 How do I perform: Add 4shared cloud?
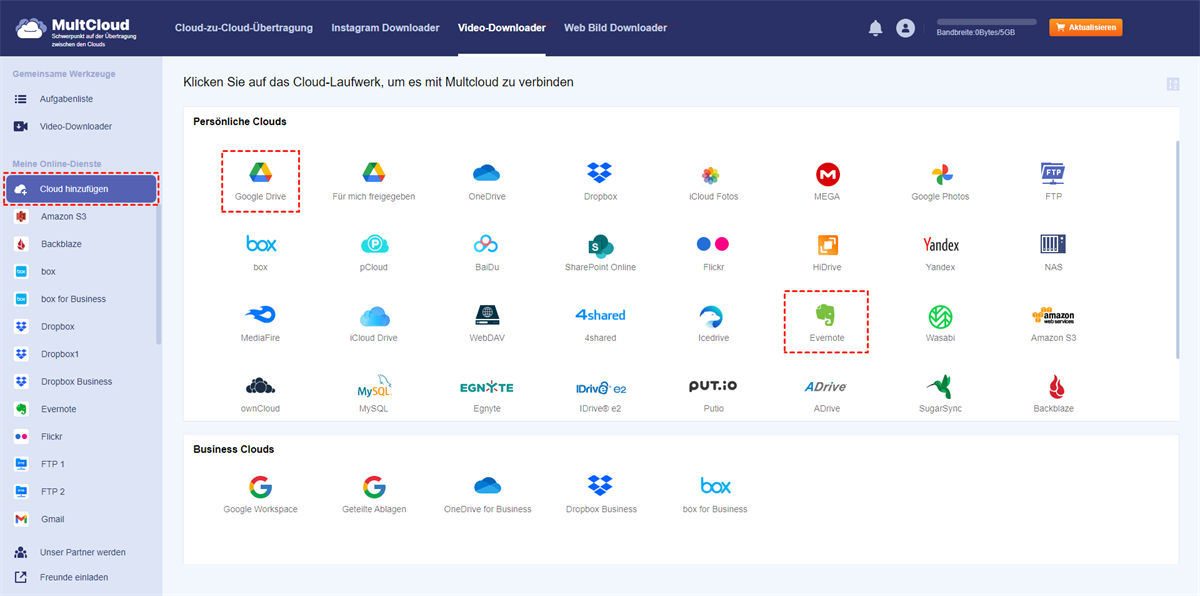[x=600, y=315]
